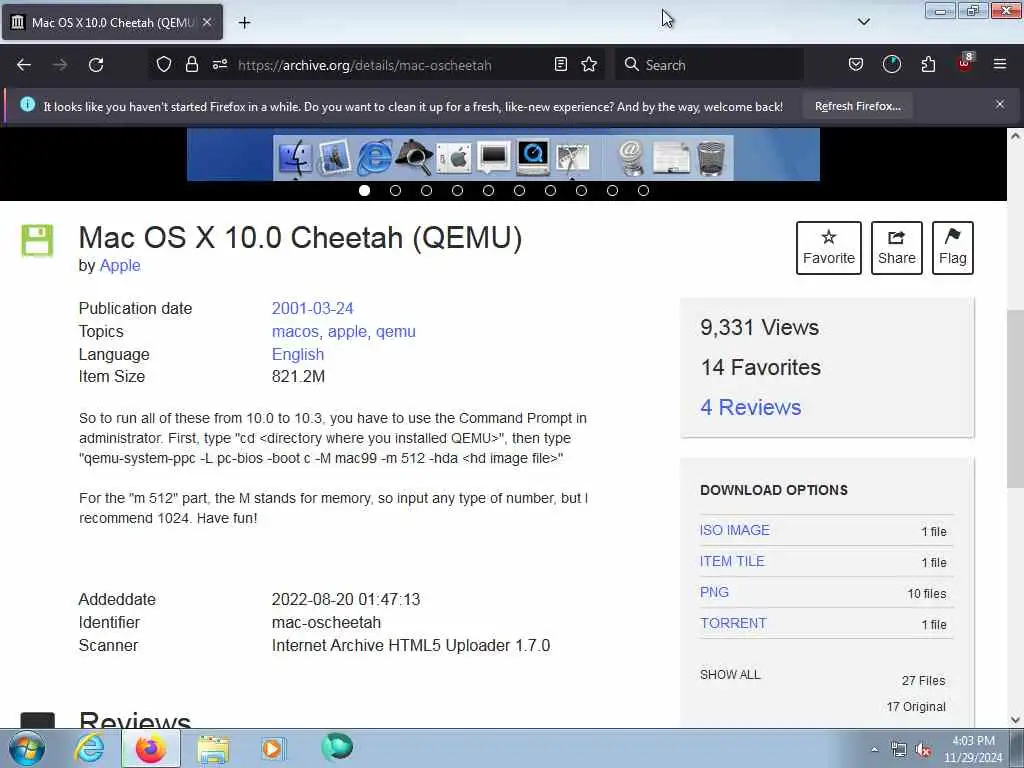Viewport: 1024px width, 768px height.
Task: Close the Mac OS X 10.0 Cheetah tab
Action: tap(207, 22)
